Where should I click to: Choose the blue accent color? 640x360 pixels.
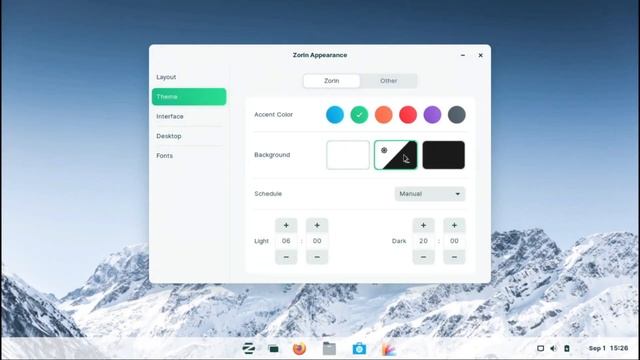pos(335,115)
